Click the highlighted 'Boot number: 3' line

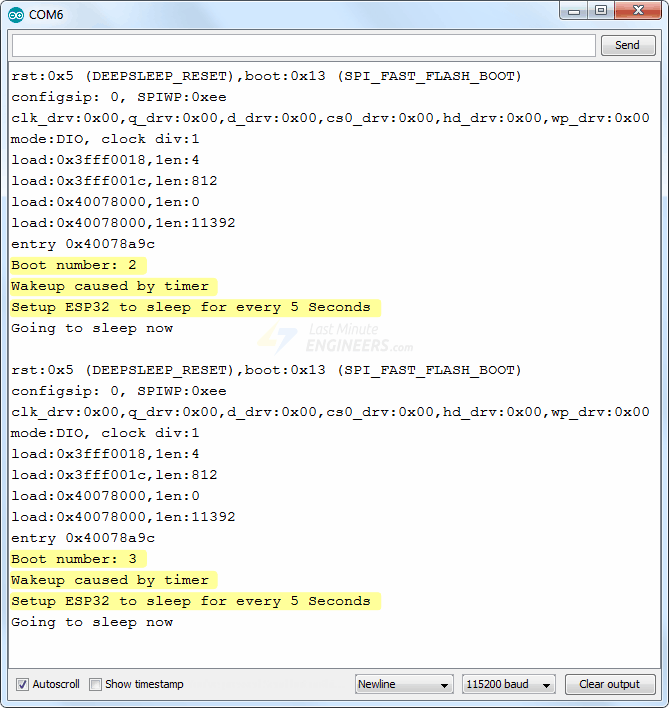click(78, 559)
